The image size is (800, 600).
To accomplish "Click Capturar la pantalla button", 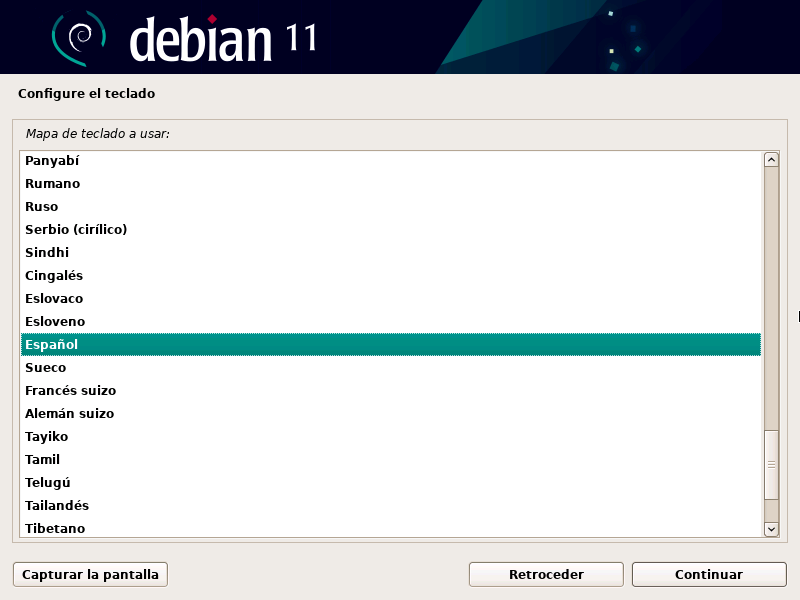I will [90, 575].
